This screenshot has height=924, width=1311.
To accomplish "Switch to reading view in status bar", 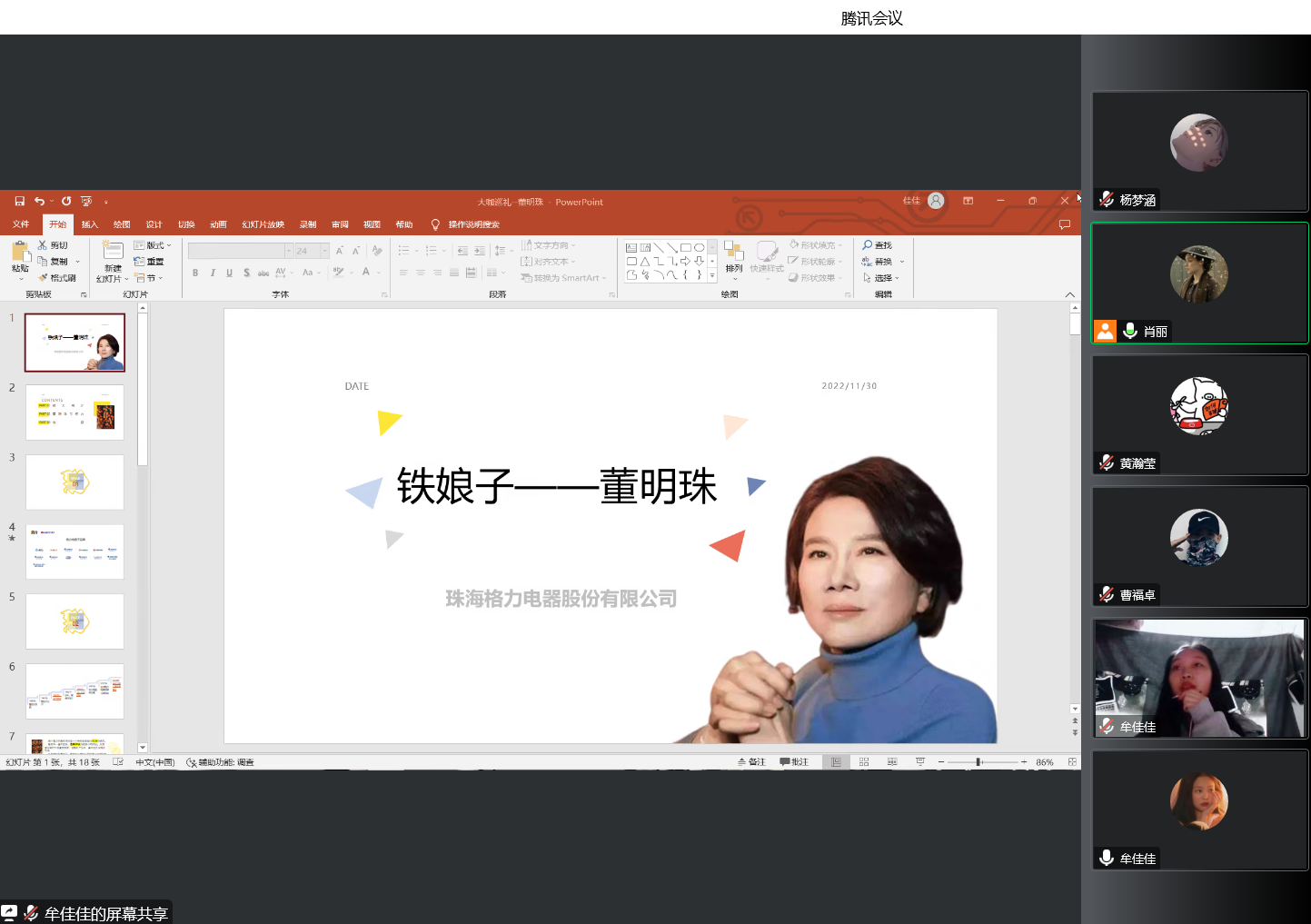I will click(x=892, y=762).
